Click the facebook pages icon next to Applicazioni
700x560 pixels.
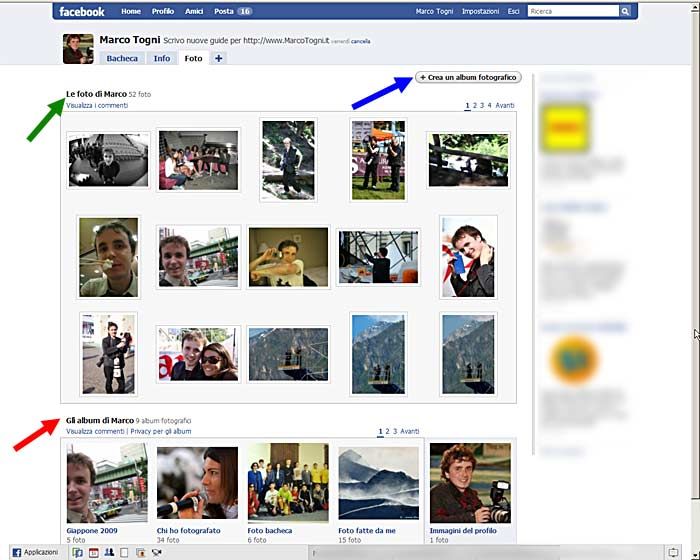(78, 552)
